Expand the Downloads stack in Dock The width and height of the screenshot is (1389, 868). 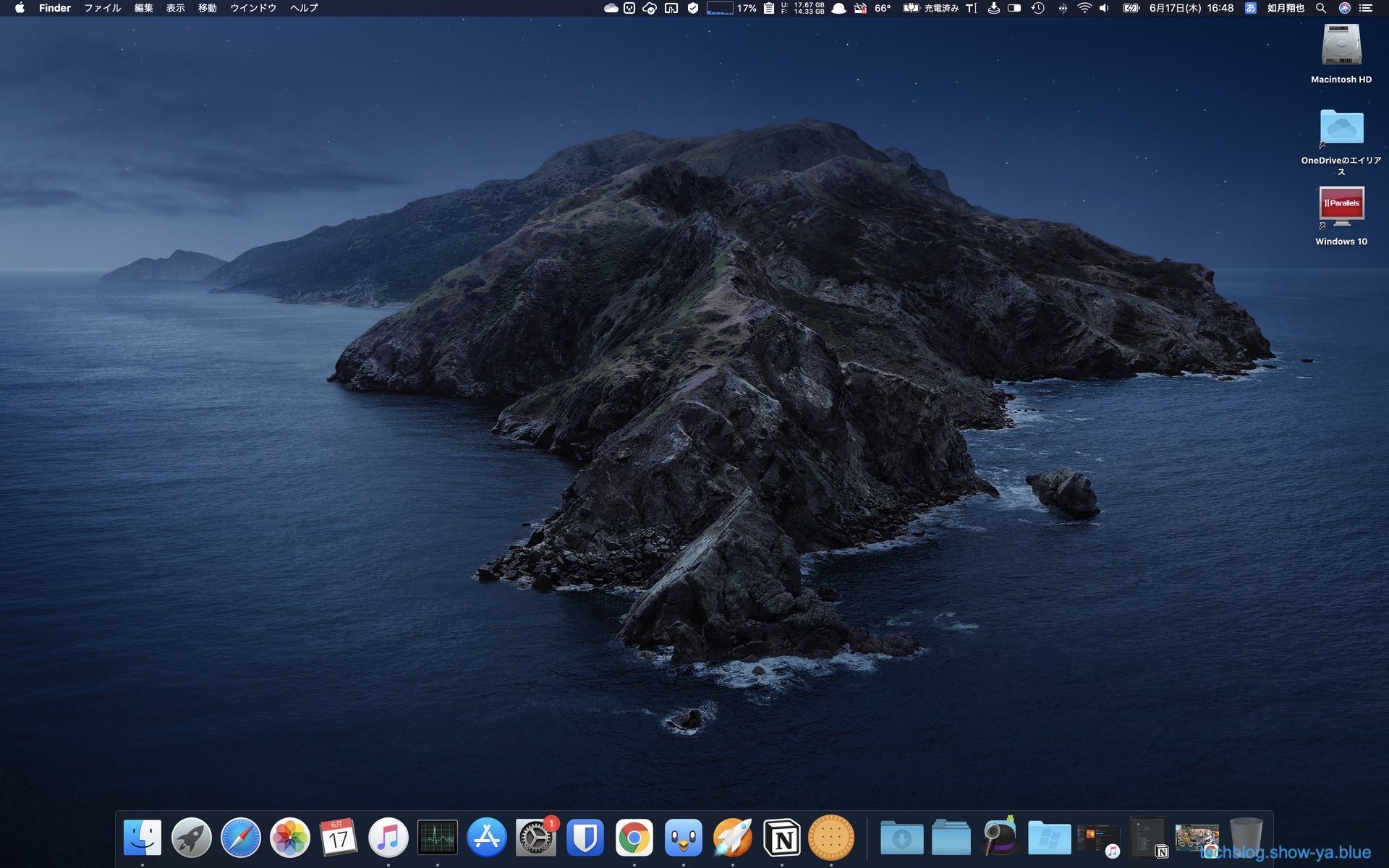tap(901, 838)
